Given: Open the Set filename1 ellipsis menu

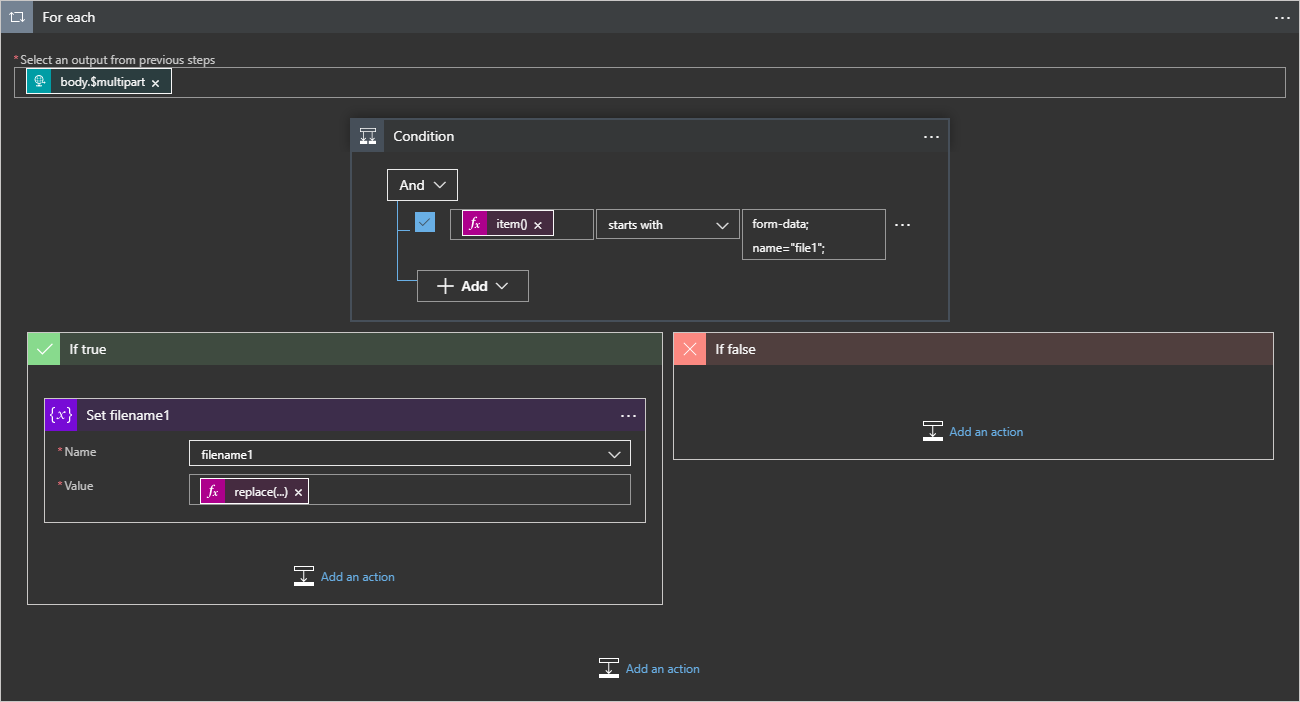Looking at the screenshot, I should pyautogui.click(x=628, y=415).
